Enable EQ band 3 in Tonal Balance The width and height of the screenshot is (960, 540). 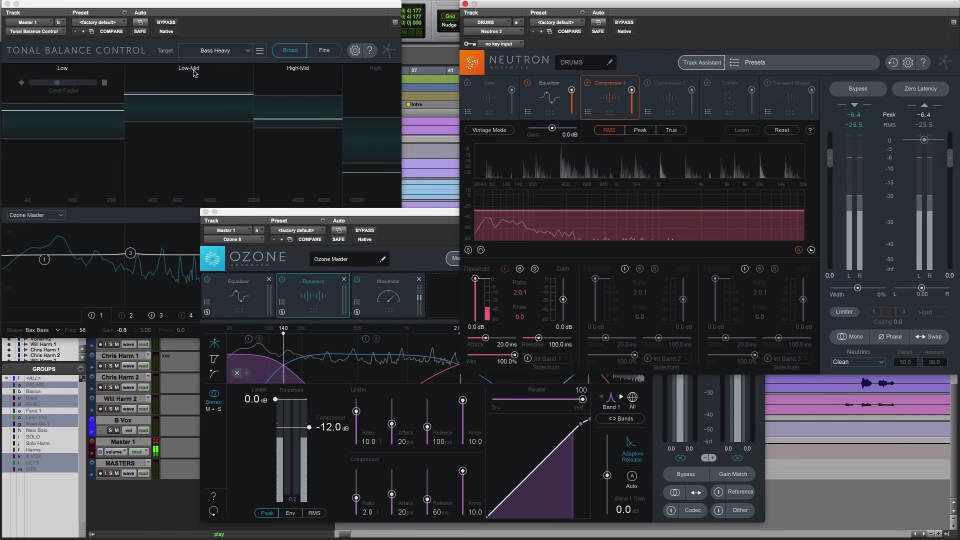click(151, 315)
